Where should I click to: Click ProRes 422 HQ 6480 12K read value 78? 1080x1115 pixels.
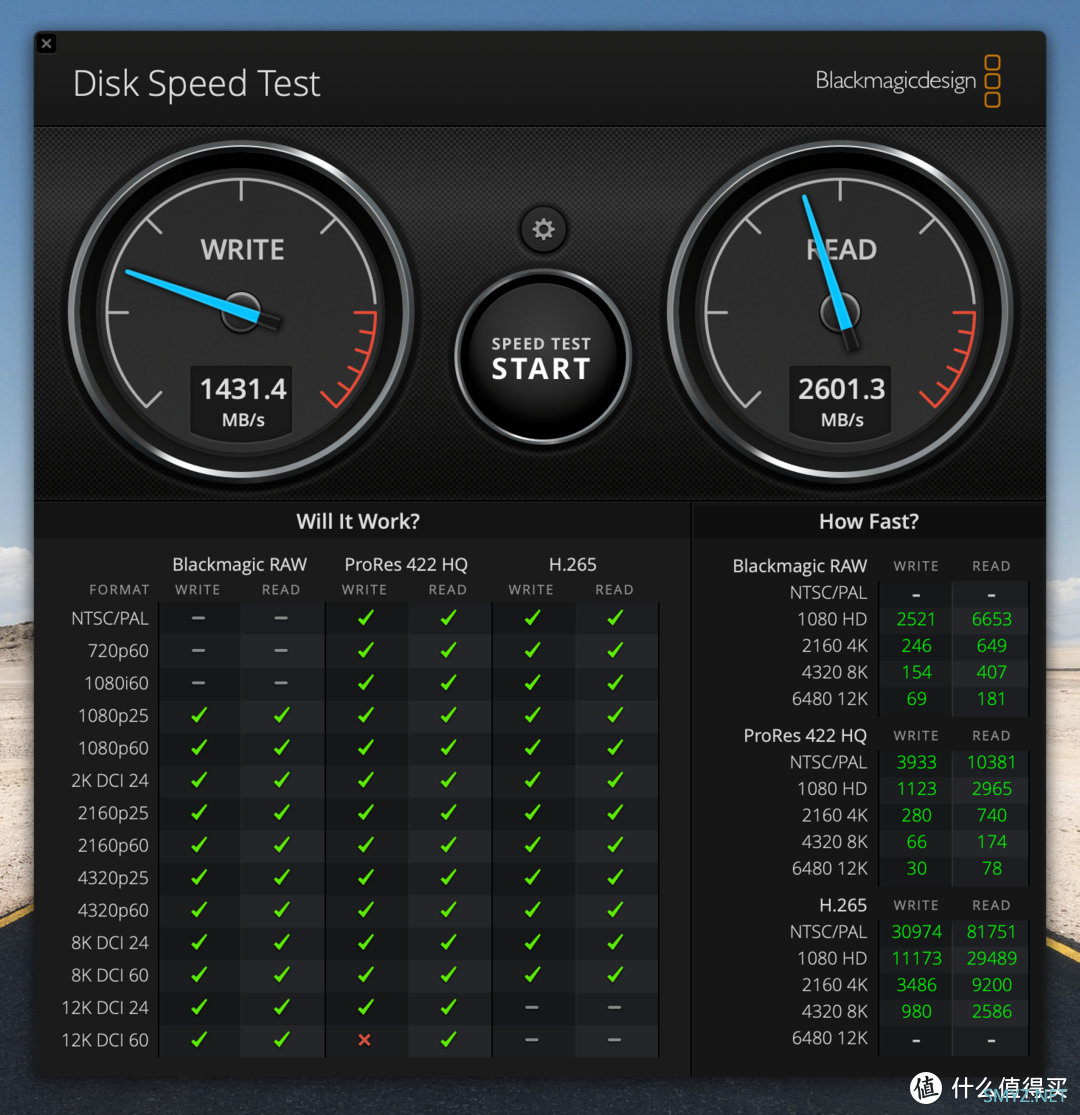coord(991,868)
